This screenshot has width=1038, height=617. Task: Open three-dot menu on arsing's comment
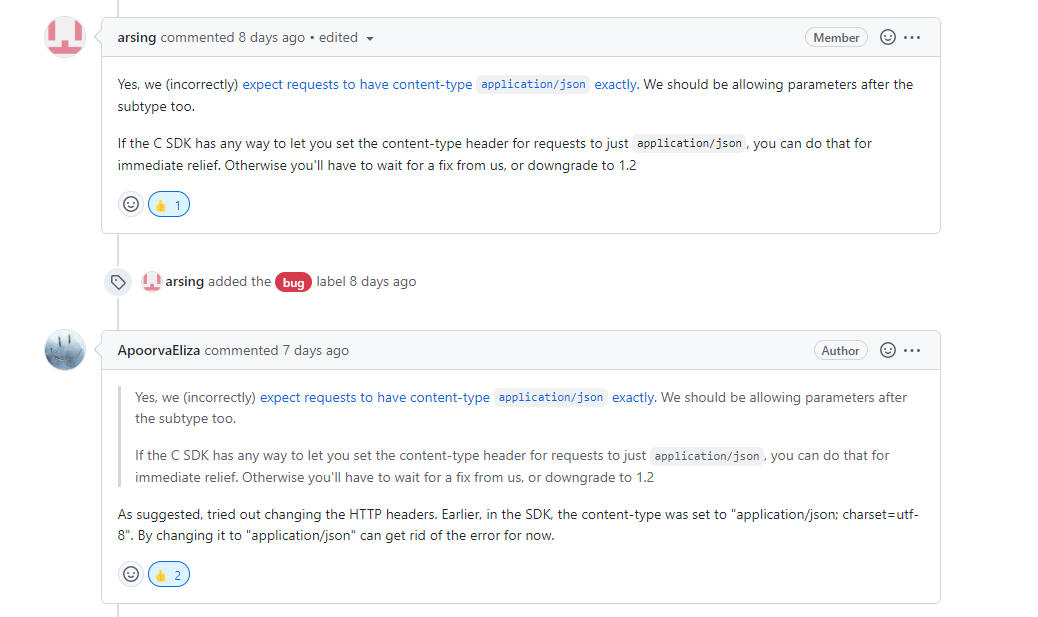tap(912, 37)
